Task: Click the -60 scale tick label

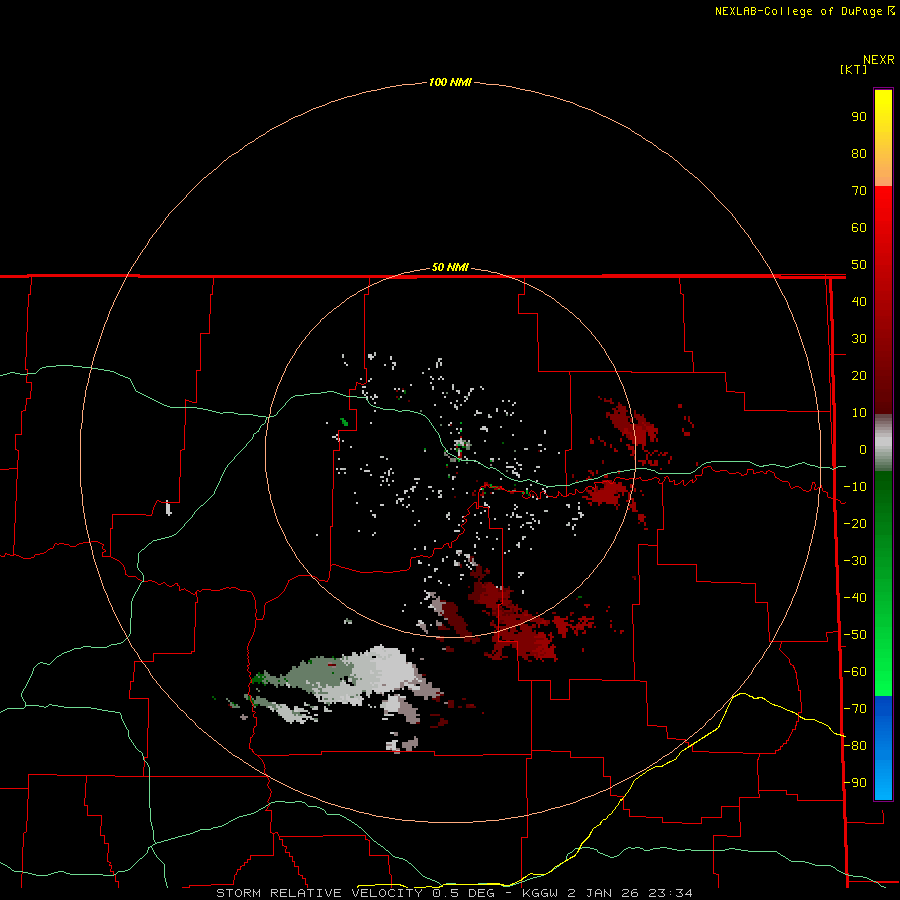Action: (x=855, y=672)
